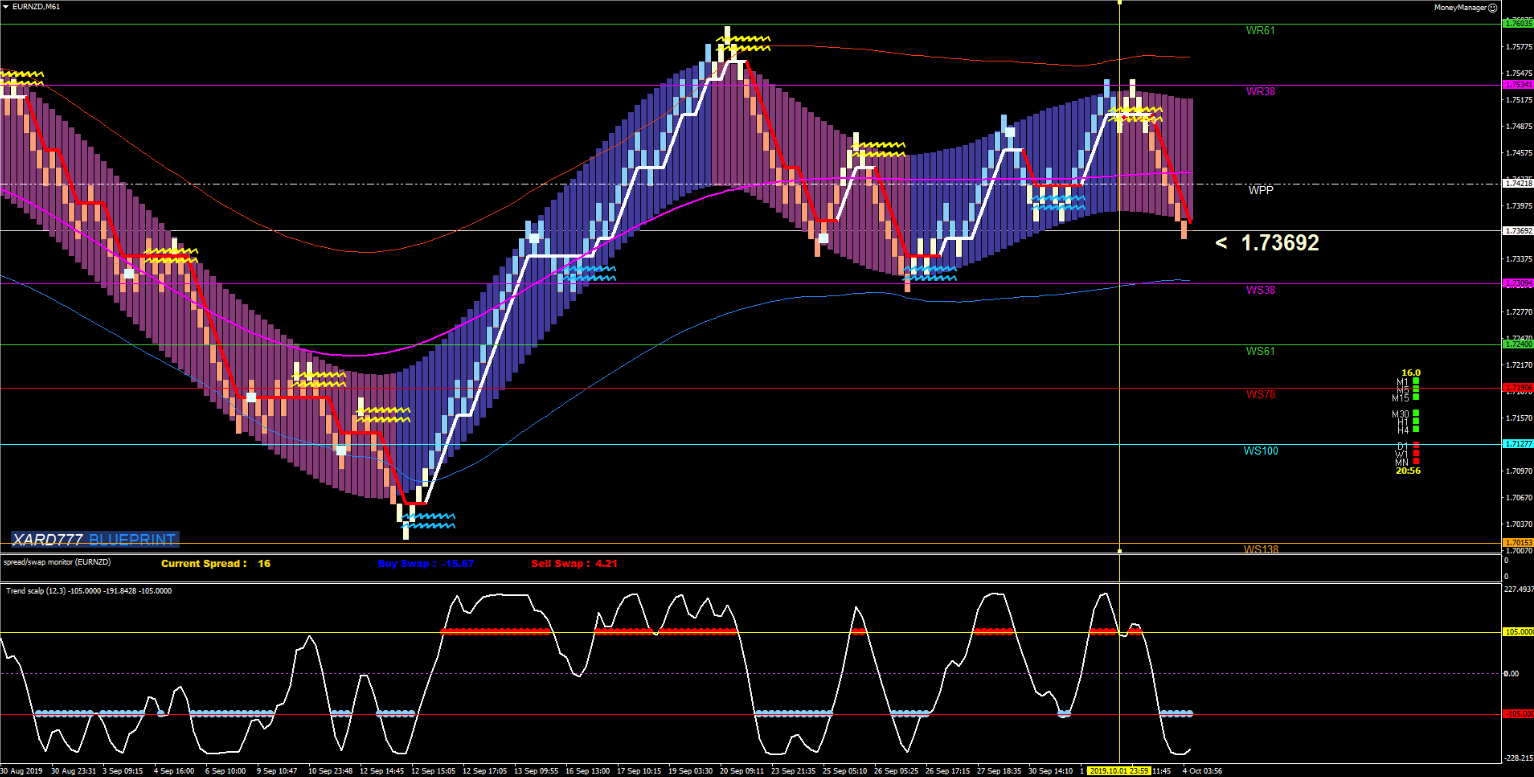
Task: Click the green square beside M30
Action: (1416, 414)
